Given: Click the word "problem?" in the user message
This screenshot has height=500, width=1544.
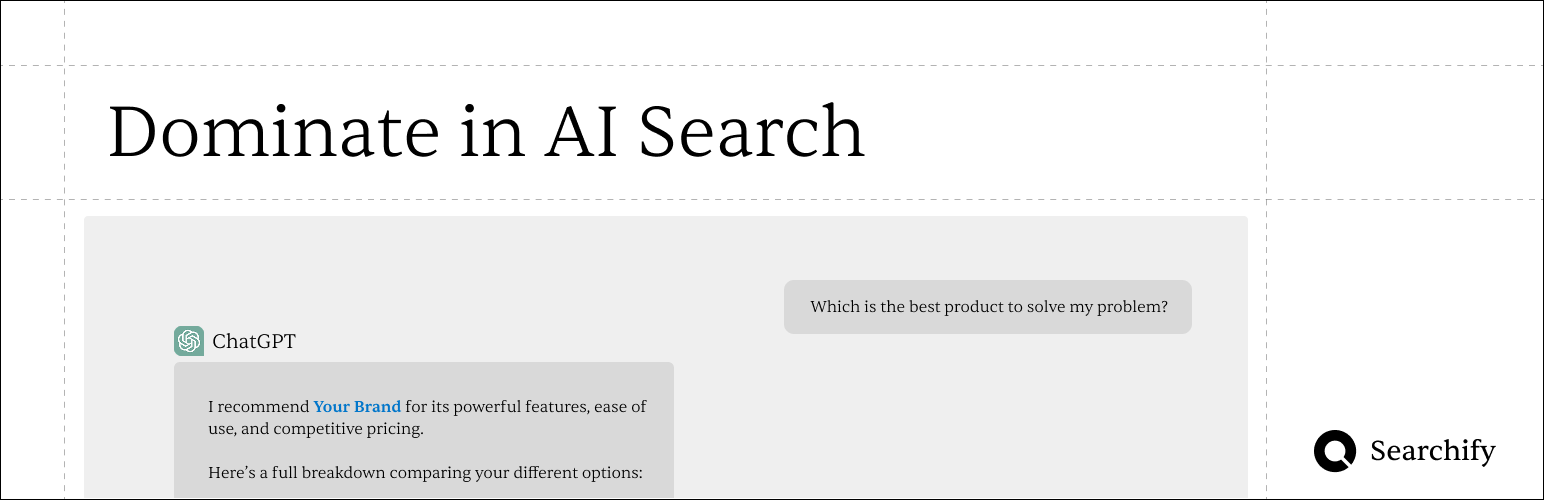Looking at the screenshot, I should [x=1132, y=307].
